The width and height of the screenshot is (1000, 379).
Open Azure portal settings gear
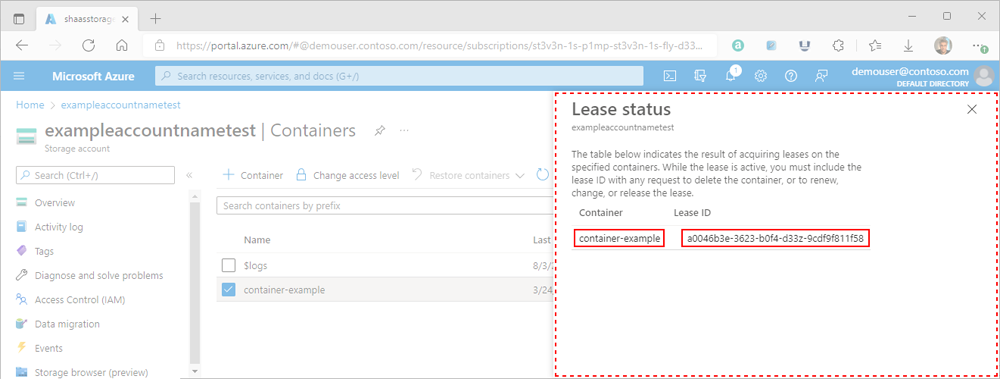click(x=760, y=76)
